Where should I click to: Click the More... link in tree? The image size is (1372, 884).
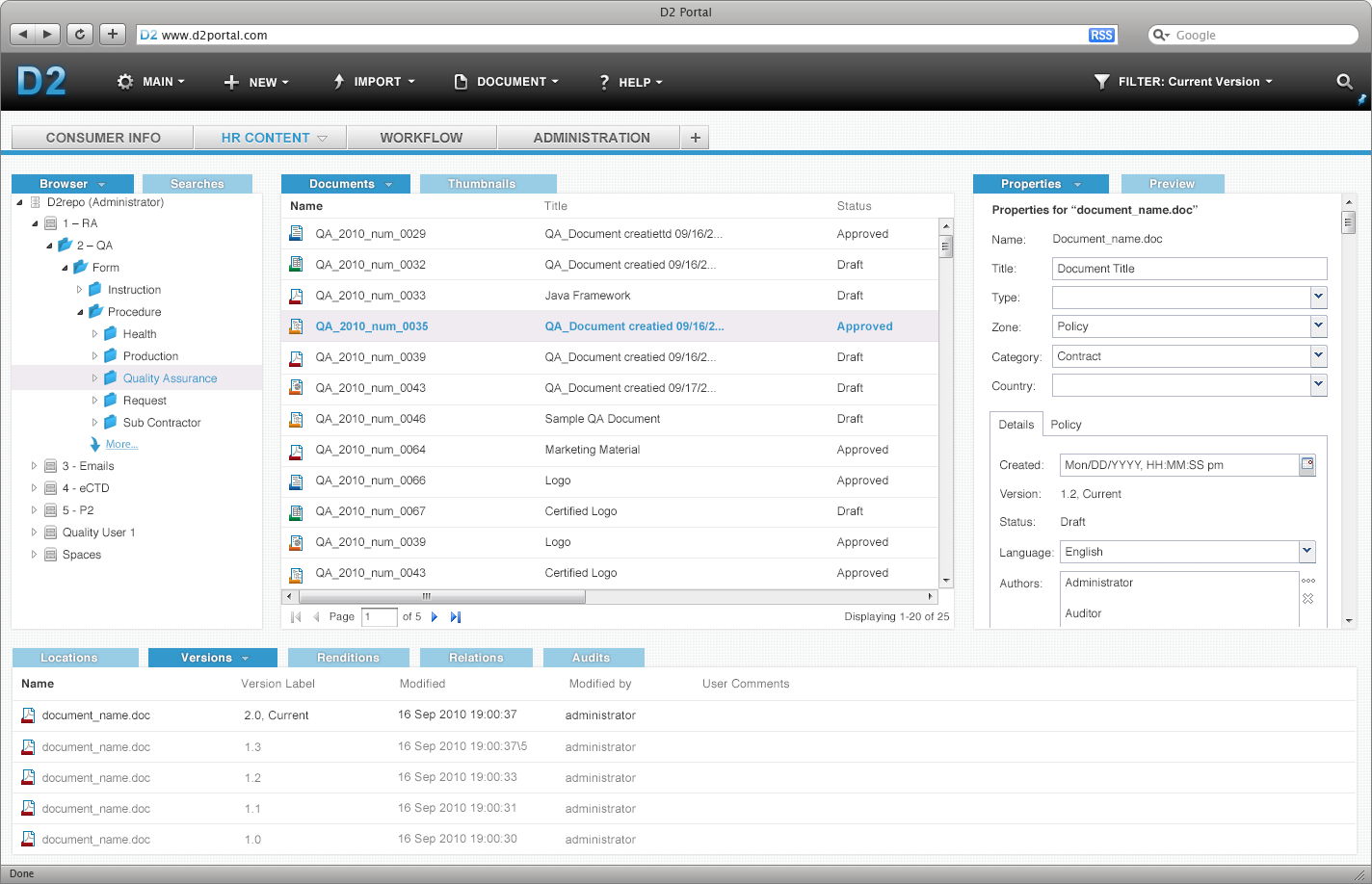(121, 444)
